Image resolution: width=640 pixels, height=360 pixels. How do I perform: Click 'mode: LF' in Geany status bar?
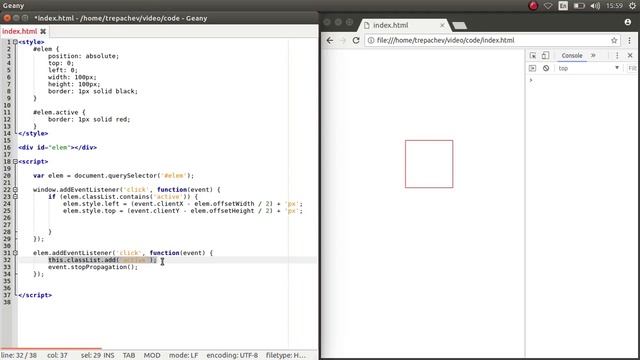pyautogui.click(x=183, y=356)
